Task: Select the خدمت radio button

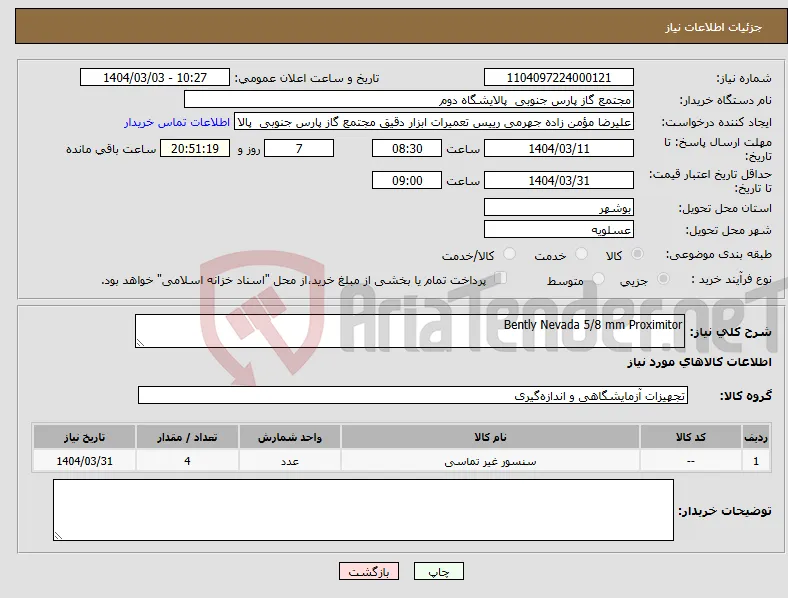Action: click(x=581, y=254)
